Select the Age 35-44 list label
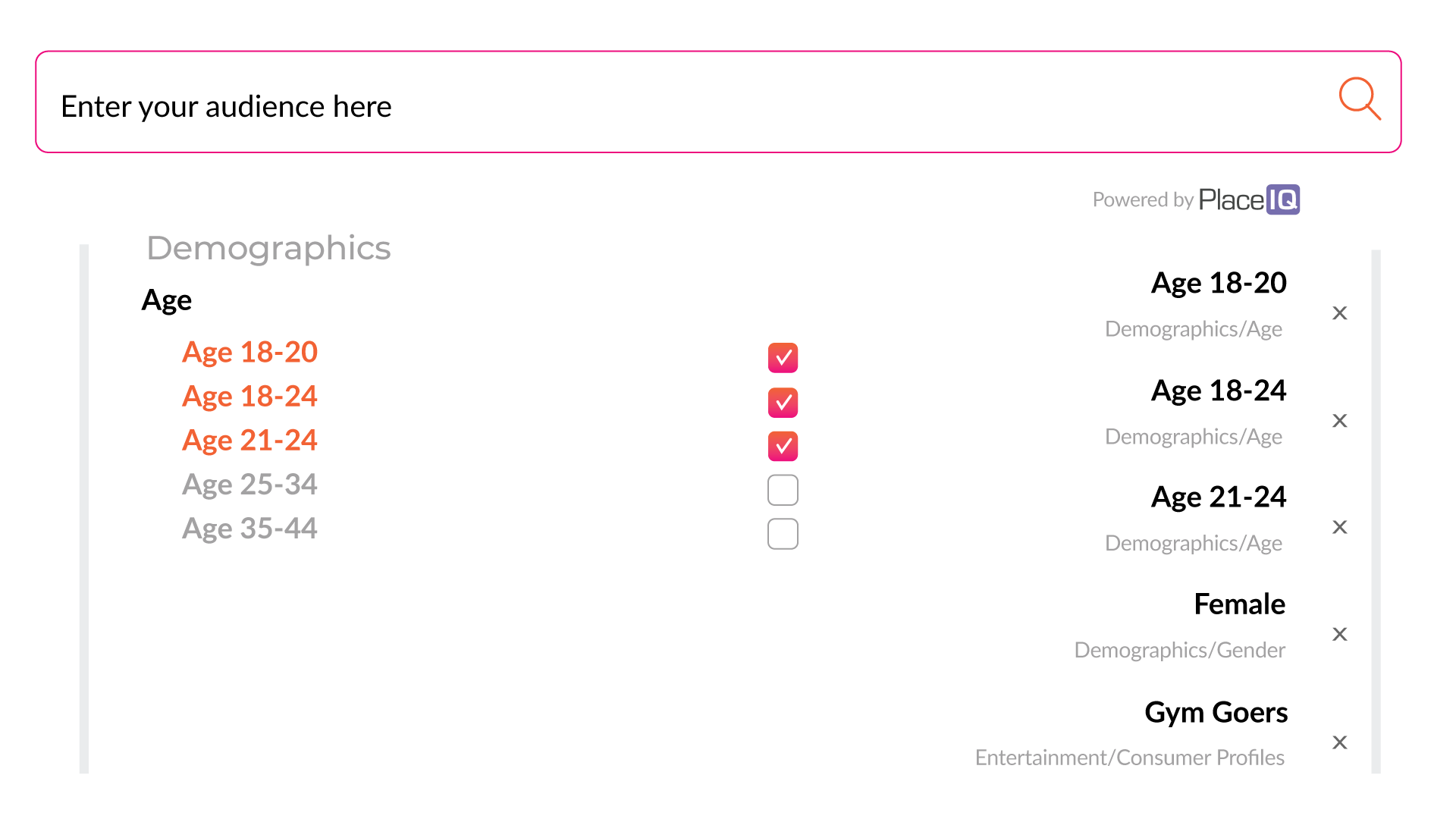Viewport: 1456px width, 819px height. [249, 529]
